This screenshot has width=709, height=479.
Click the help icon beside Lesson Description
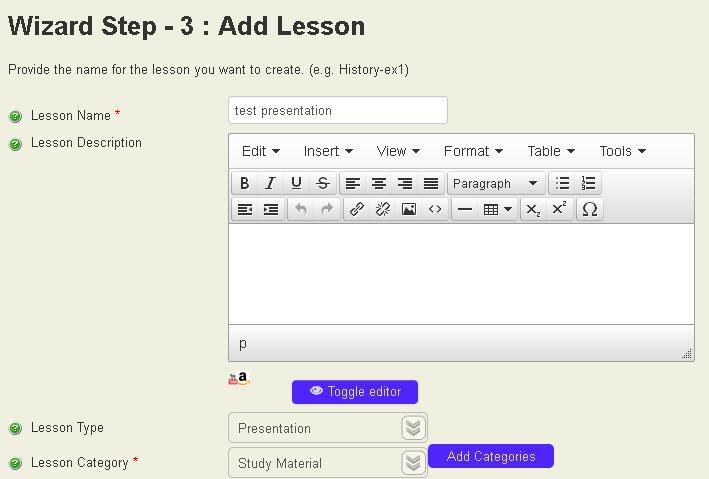click(x=15, y=144)
